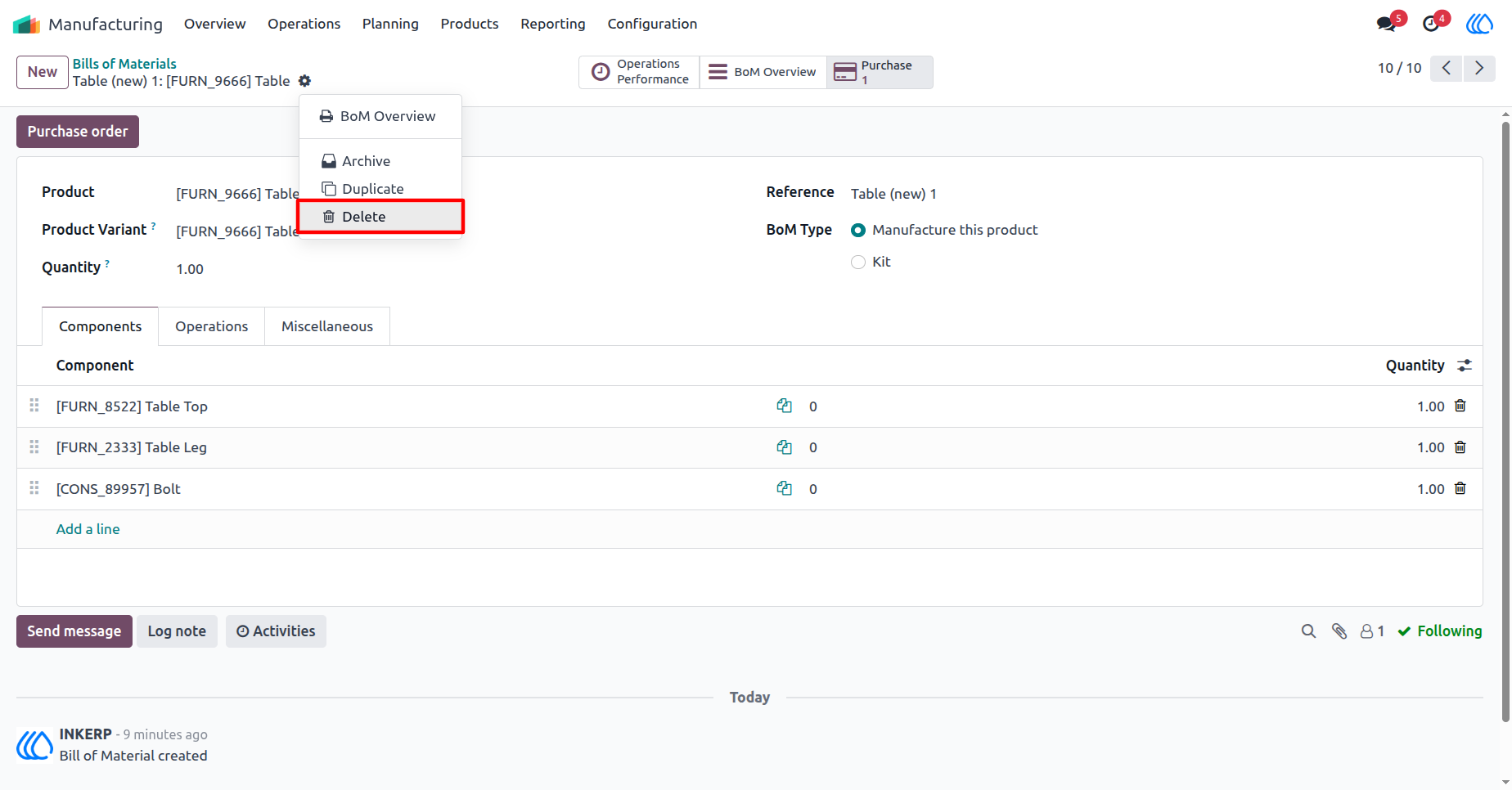The height and width of the screenshot is (790, 1512).
Task: Open the gear actions menu icon
Action: coord(304,81)
